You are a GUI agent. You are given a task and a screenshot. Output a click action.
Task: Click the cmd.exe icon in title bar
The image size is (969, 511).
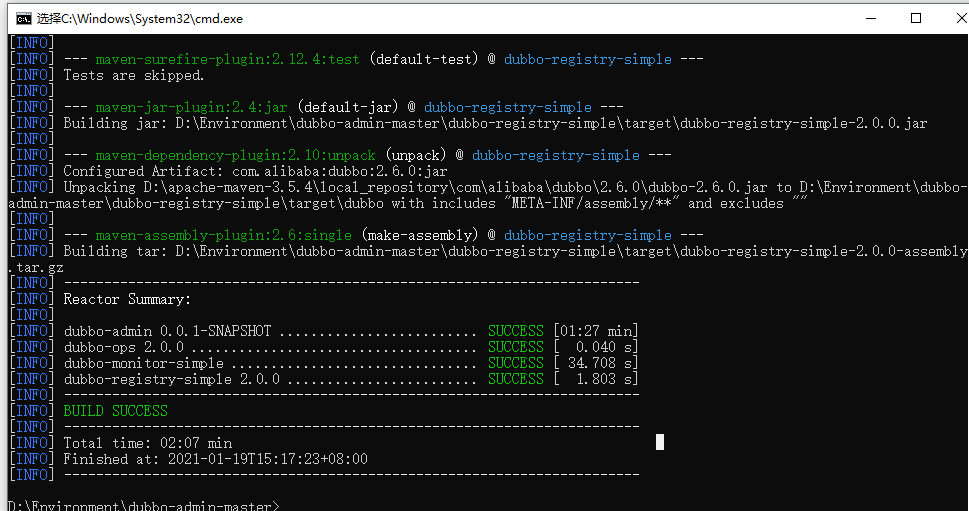coord(23,19)
